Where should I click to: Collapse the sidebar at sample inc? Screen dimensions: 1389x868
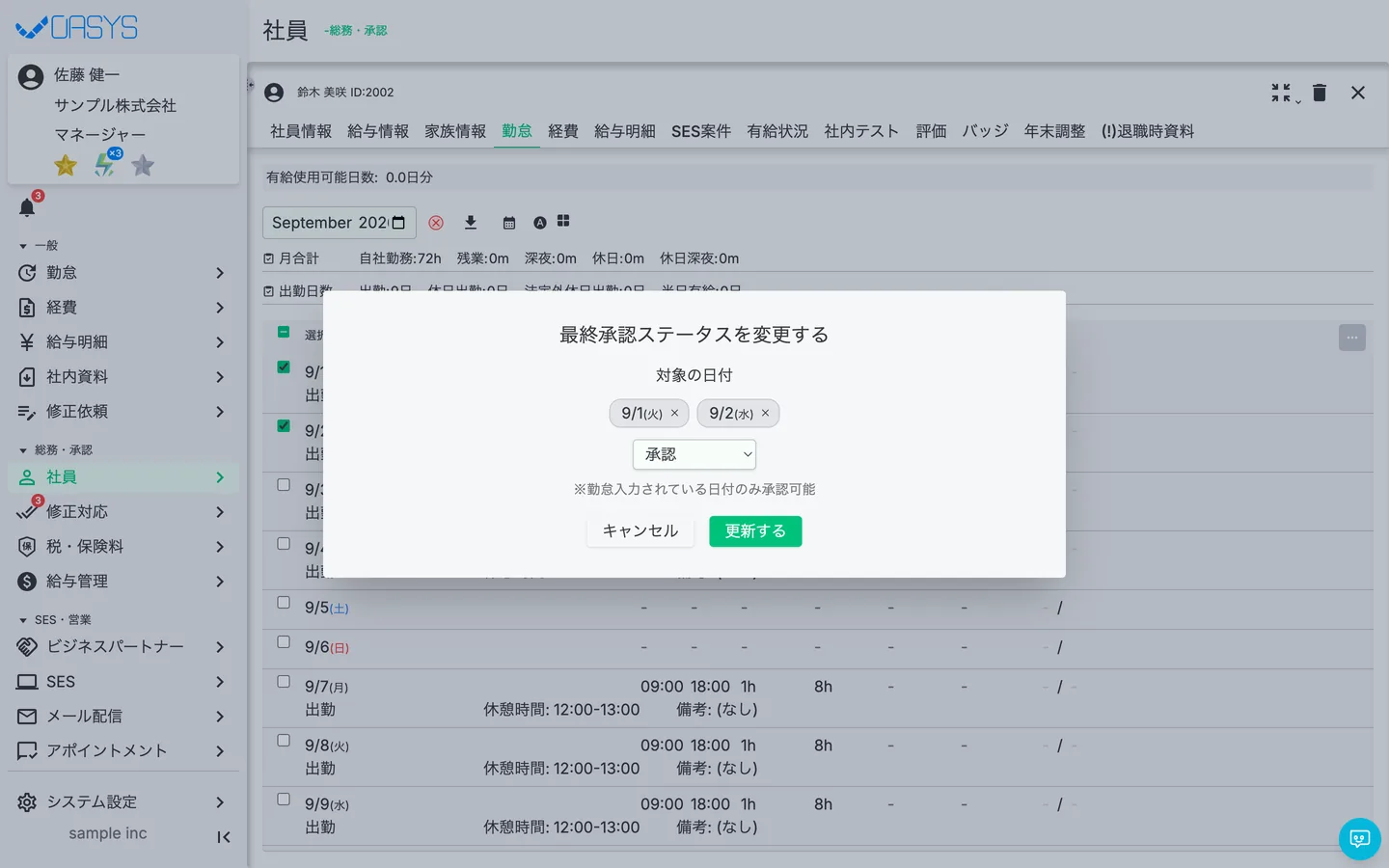point(224,837)
